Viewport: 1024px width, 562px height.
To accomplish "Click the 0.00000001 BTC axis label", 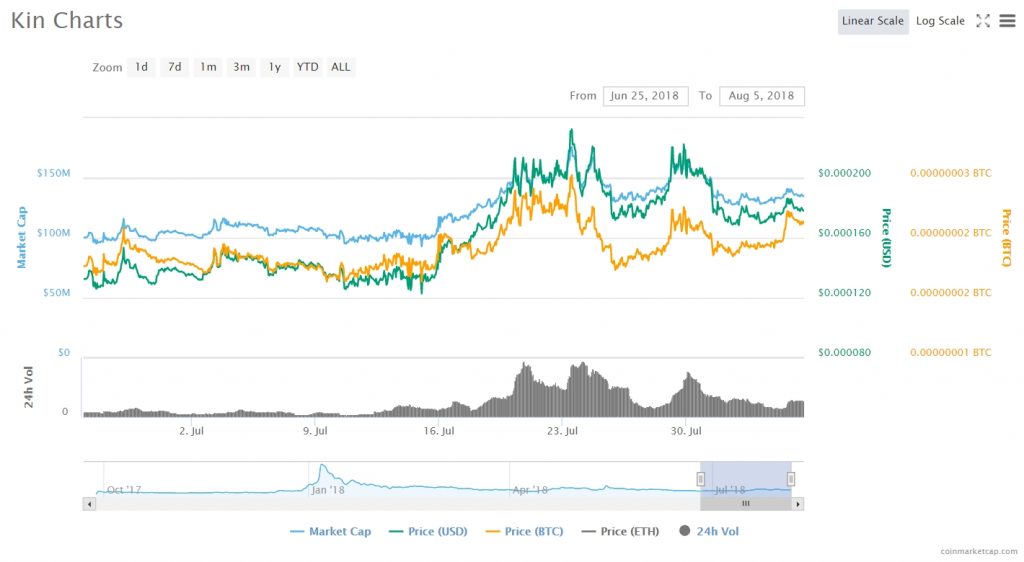I will 951,352.
